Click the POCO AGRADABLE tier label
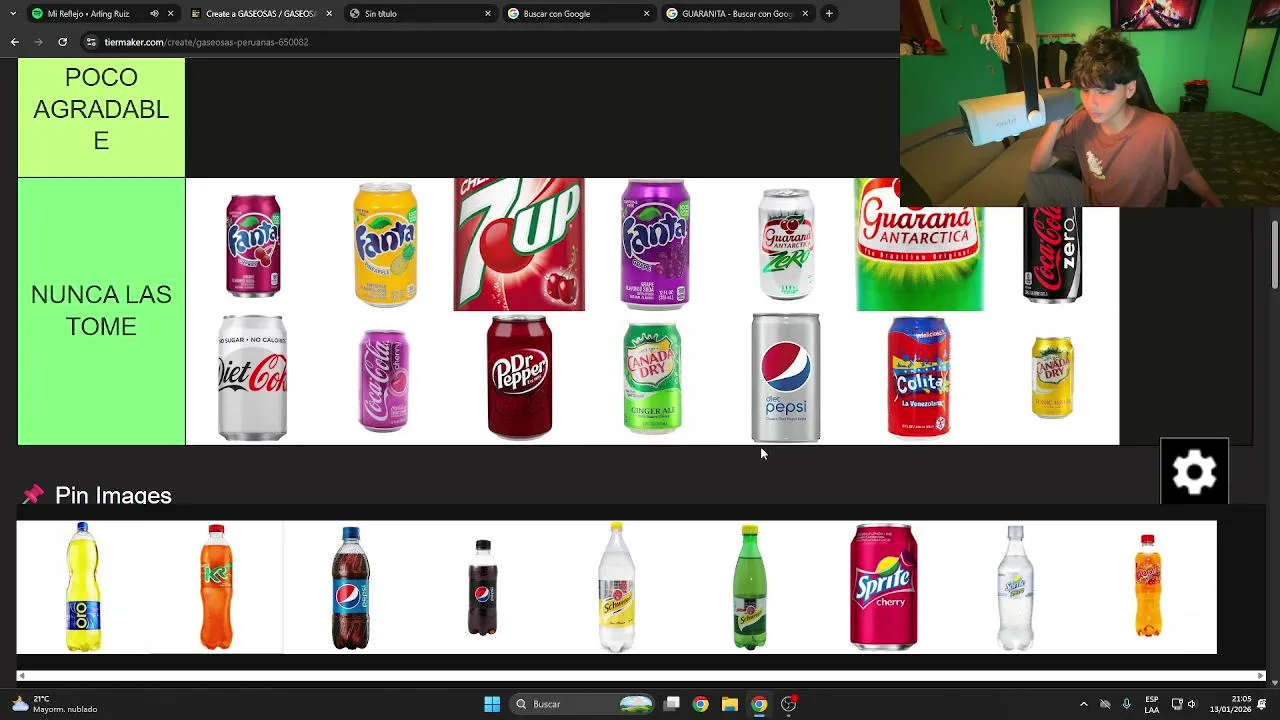This screenshot has width=1280, height=720. [x=101, y=117]
